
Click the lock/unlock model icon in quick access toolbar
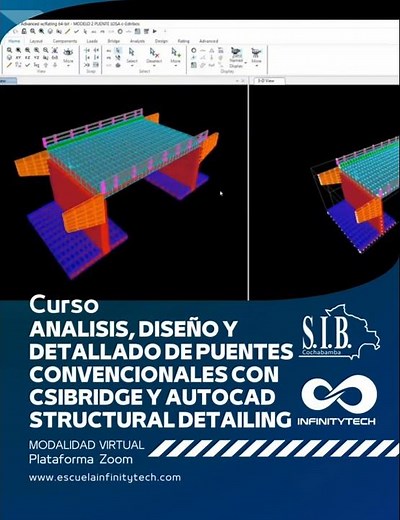[24, 31]
